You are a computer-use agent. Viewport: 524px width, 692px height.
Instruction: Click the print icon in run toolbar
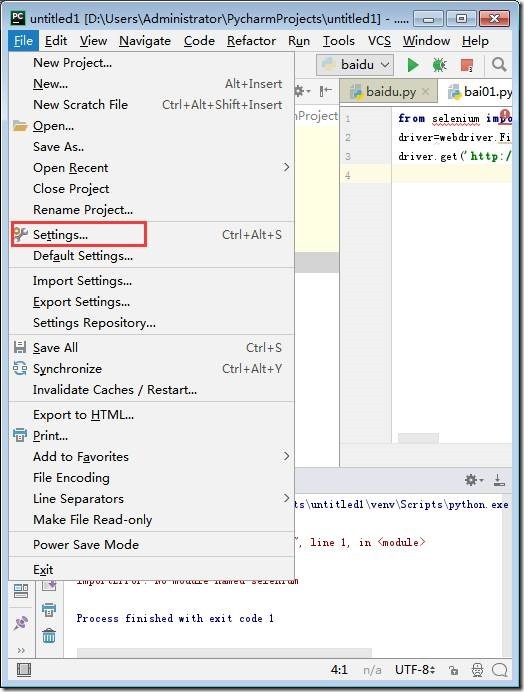[x=49, y=610]
